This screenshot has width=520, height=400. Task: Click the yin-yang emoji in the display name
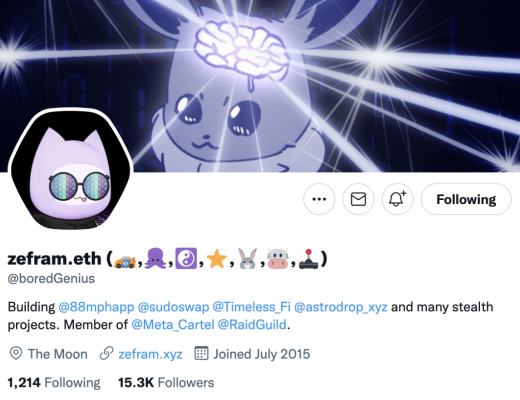tap(186, 258)
